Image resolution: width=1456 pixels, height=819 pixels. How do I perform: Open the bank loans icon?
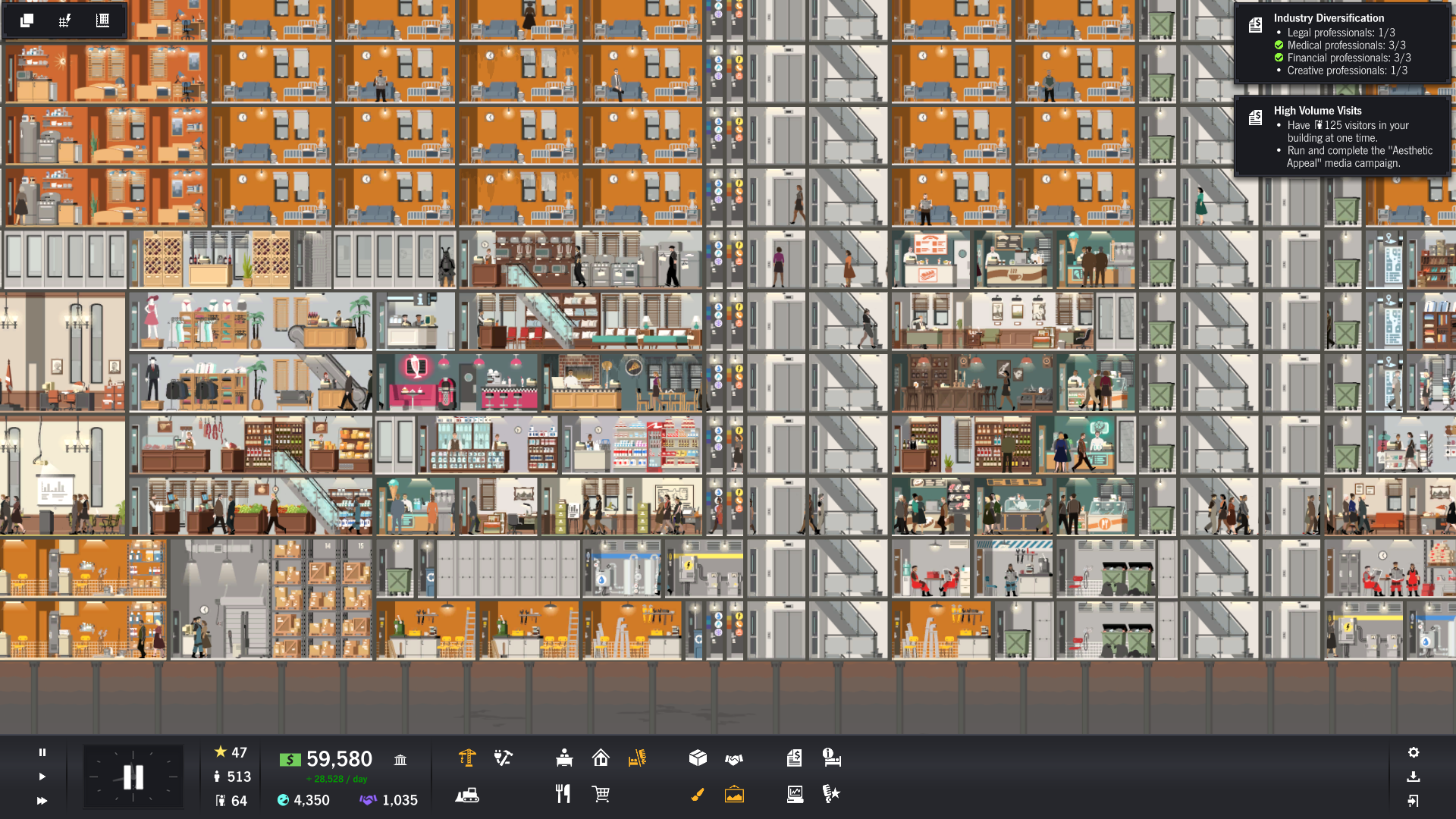point(400,759)
